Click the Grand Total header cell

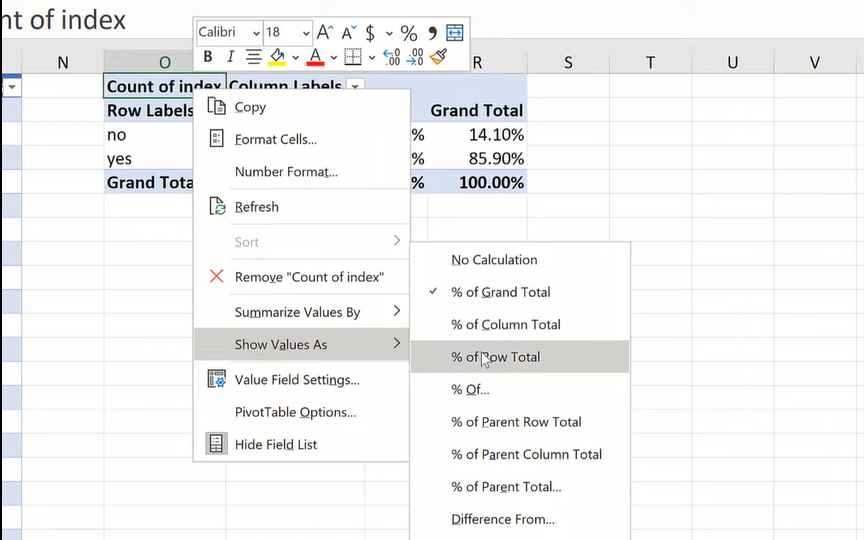pos(477,110)
